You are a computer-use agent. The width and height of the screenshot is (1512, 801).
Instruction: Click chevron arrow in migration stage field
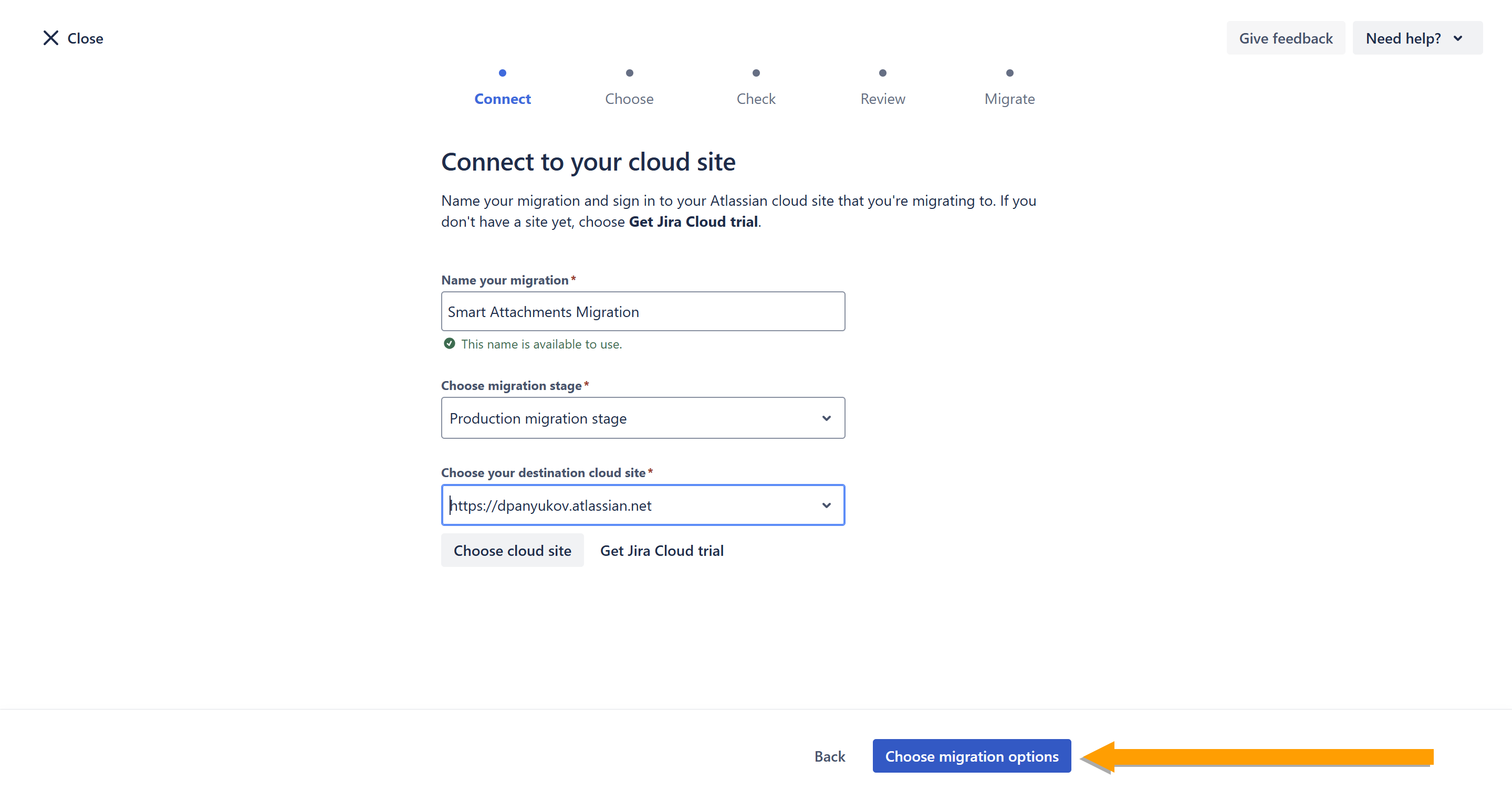point(827,418)
